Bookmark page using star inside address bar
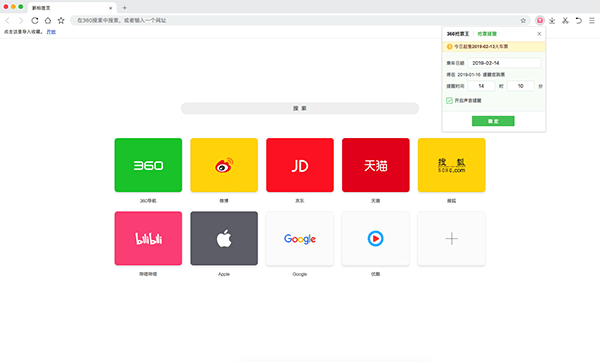 [x=523, y=21]
